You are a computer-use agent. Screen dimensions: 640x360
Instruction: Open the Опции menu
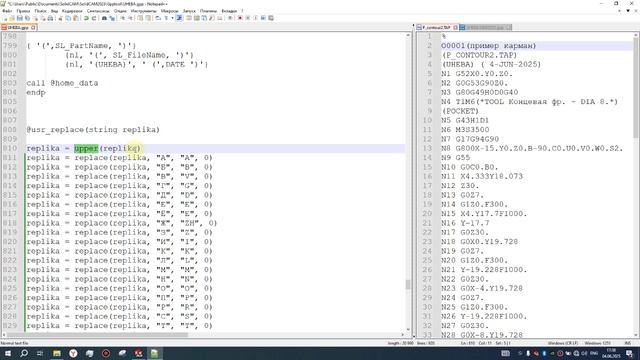pyautogui.click(x=120, y=11)
